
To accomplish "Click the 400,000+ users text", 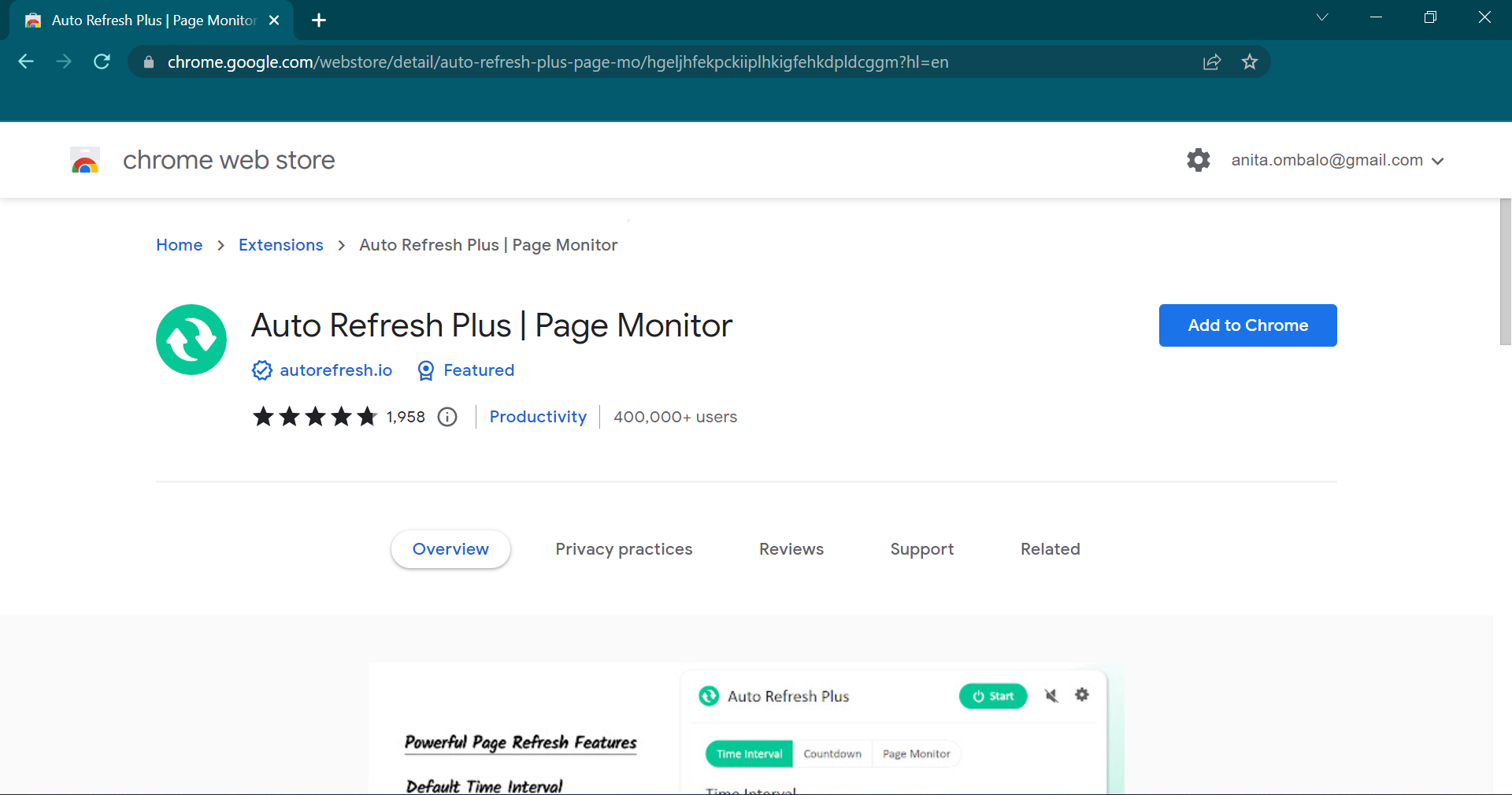I will [x=676, y=417].
